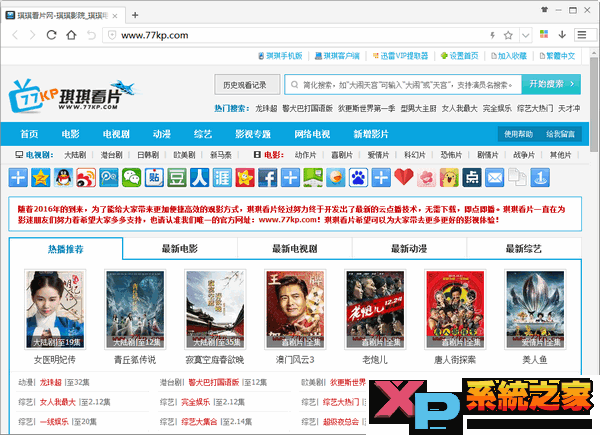Screen dimensions: 600x435
Task: Open the 大陆剧 category link
Action: [75, 155]
